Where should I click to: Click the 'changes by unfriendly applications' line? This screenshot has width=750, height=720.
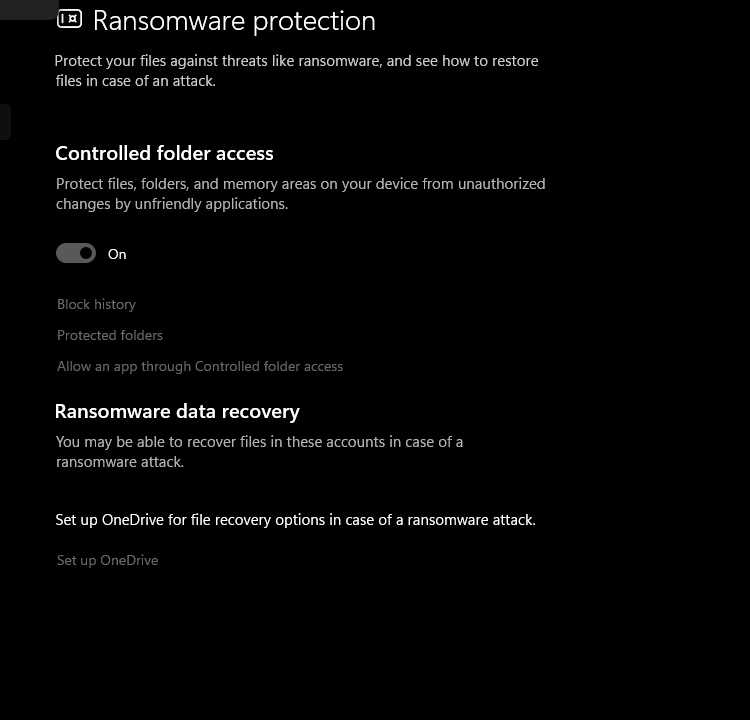pyautogui.click(x=172, y=204)
